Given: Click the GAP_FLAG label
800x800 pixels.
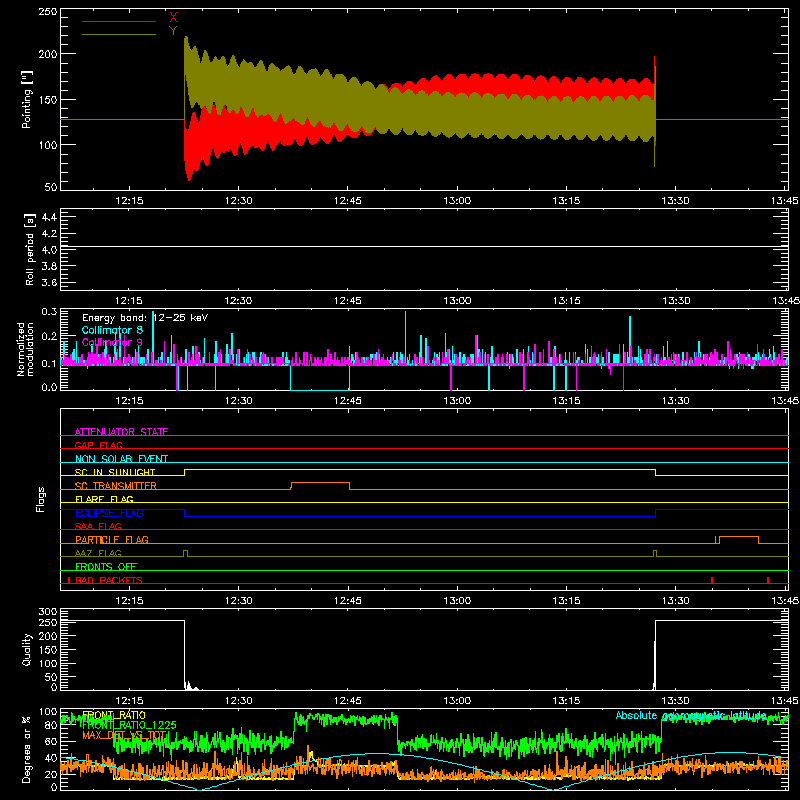Looking at the screenshot, I should (98, 445).
